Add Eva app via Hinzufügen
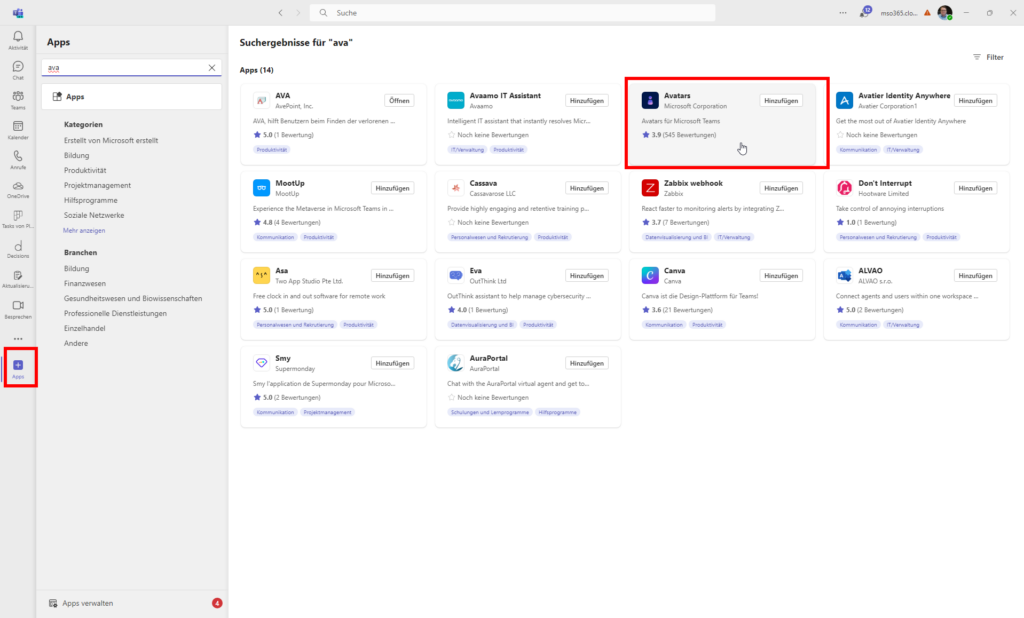This screenshot has width=1024, height=618. click(x=586, y=276)
